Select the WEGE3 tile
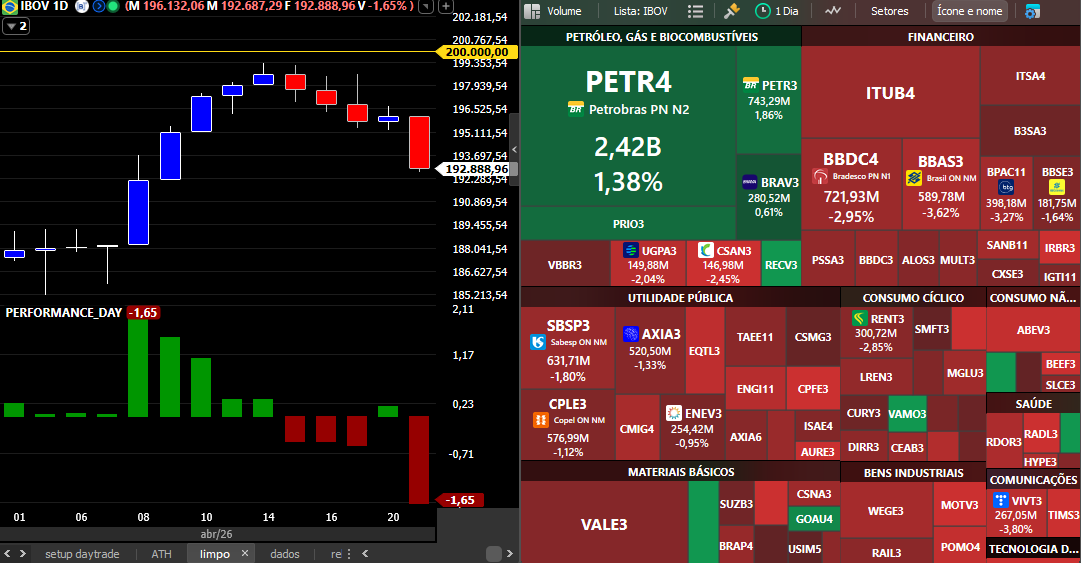This screenshot has width=1081, height=563. point(886,511)
